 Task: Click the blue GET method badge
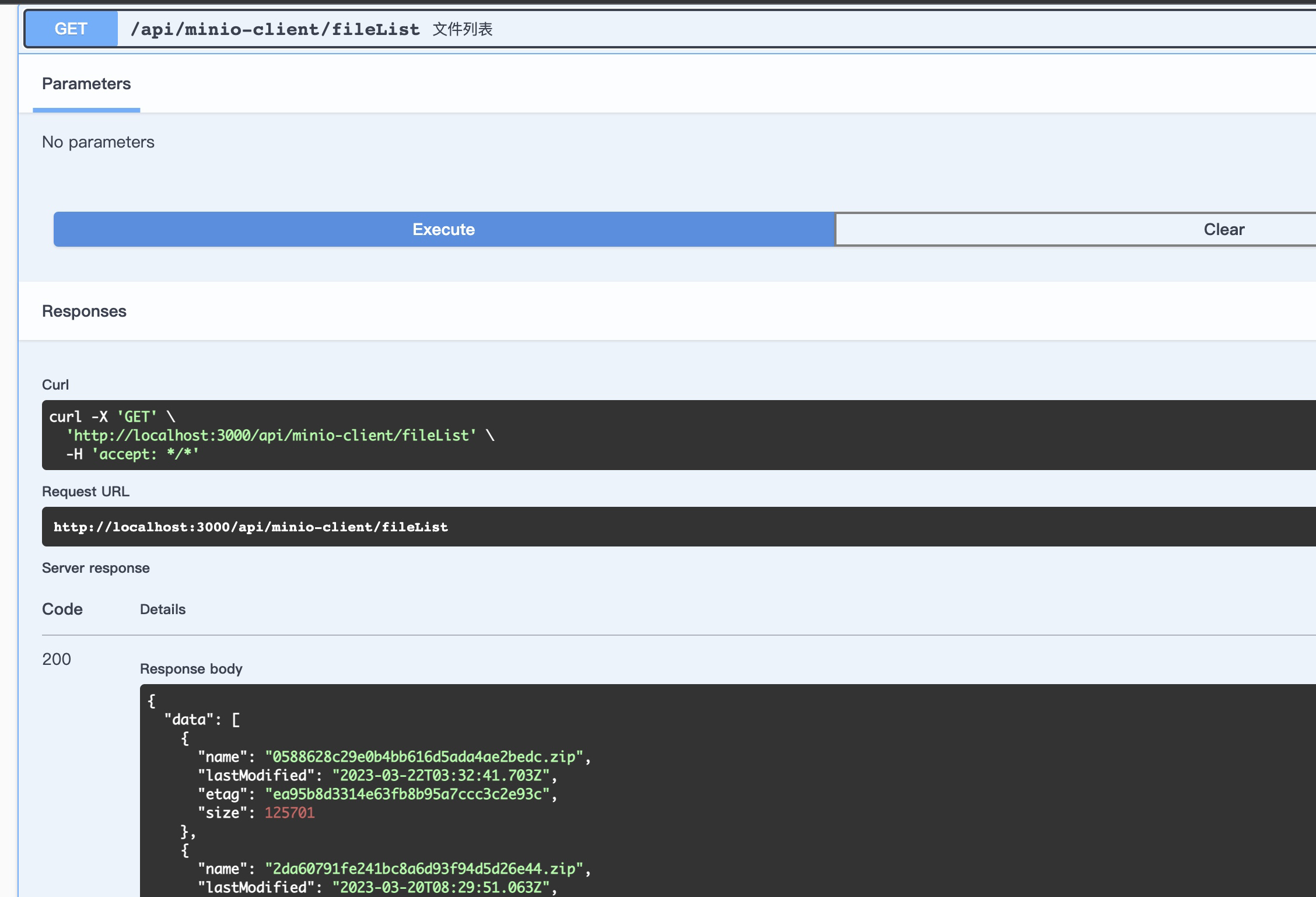(71, 29)
